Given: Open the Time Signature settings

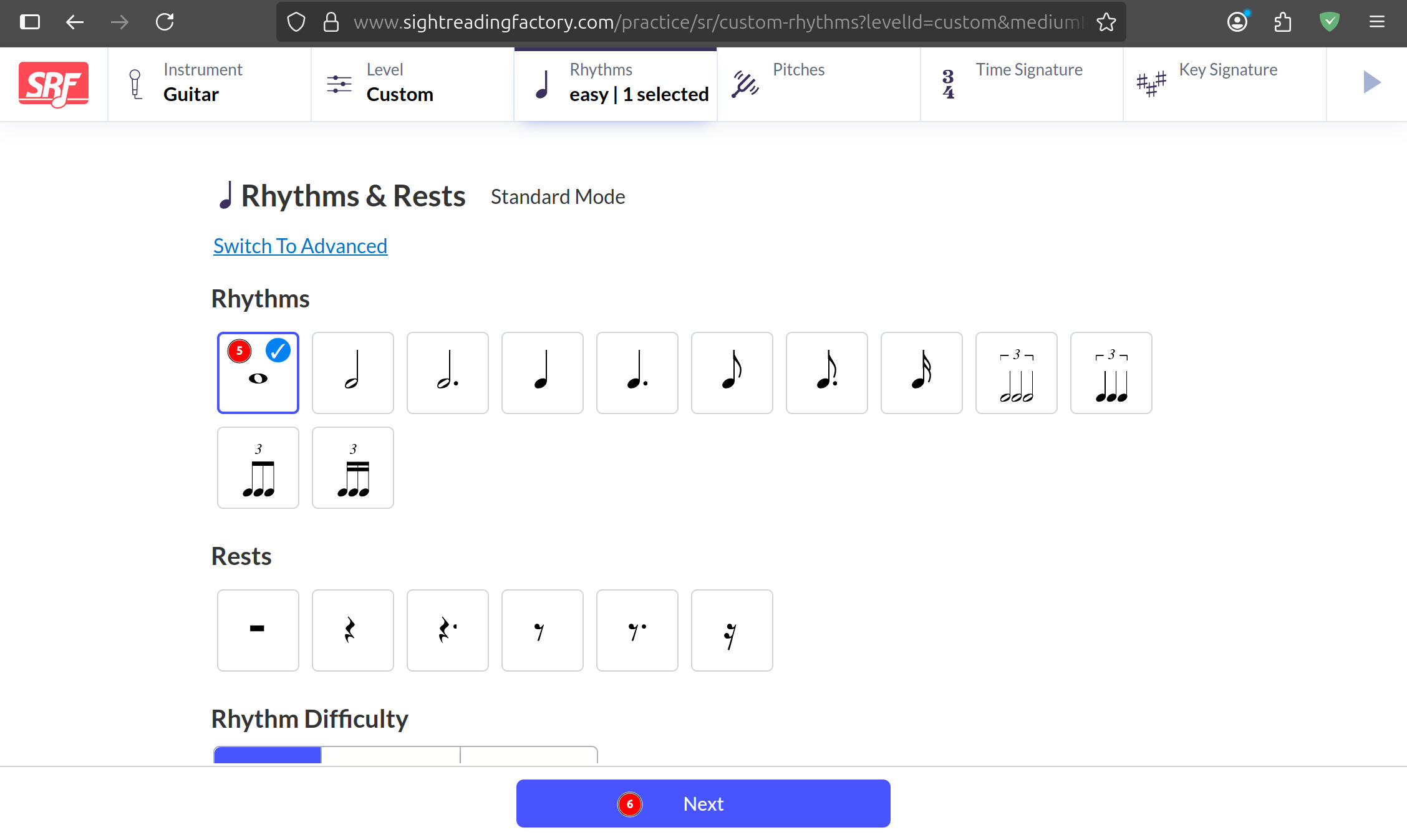Looking at the screenshot, I should click(1022, 84).
